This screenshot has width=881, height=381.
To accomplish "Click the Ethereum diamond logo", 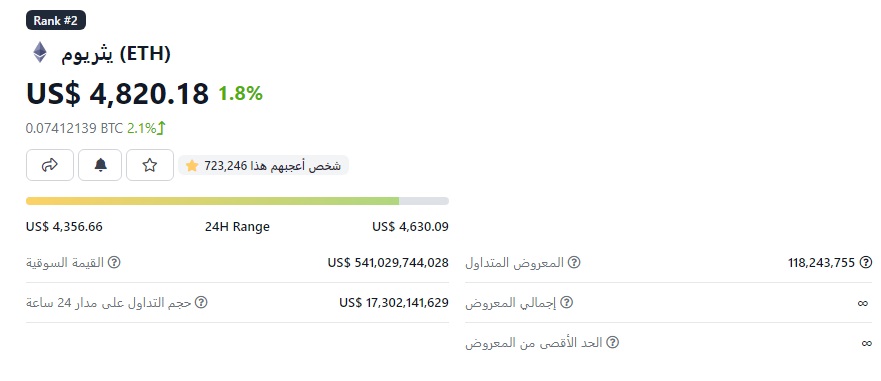I will click(x=40, y=53).
